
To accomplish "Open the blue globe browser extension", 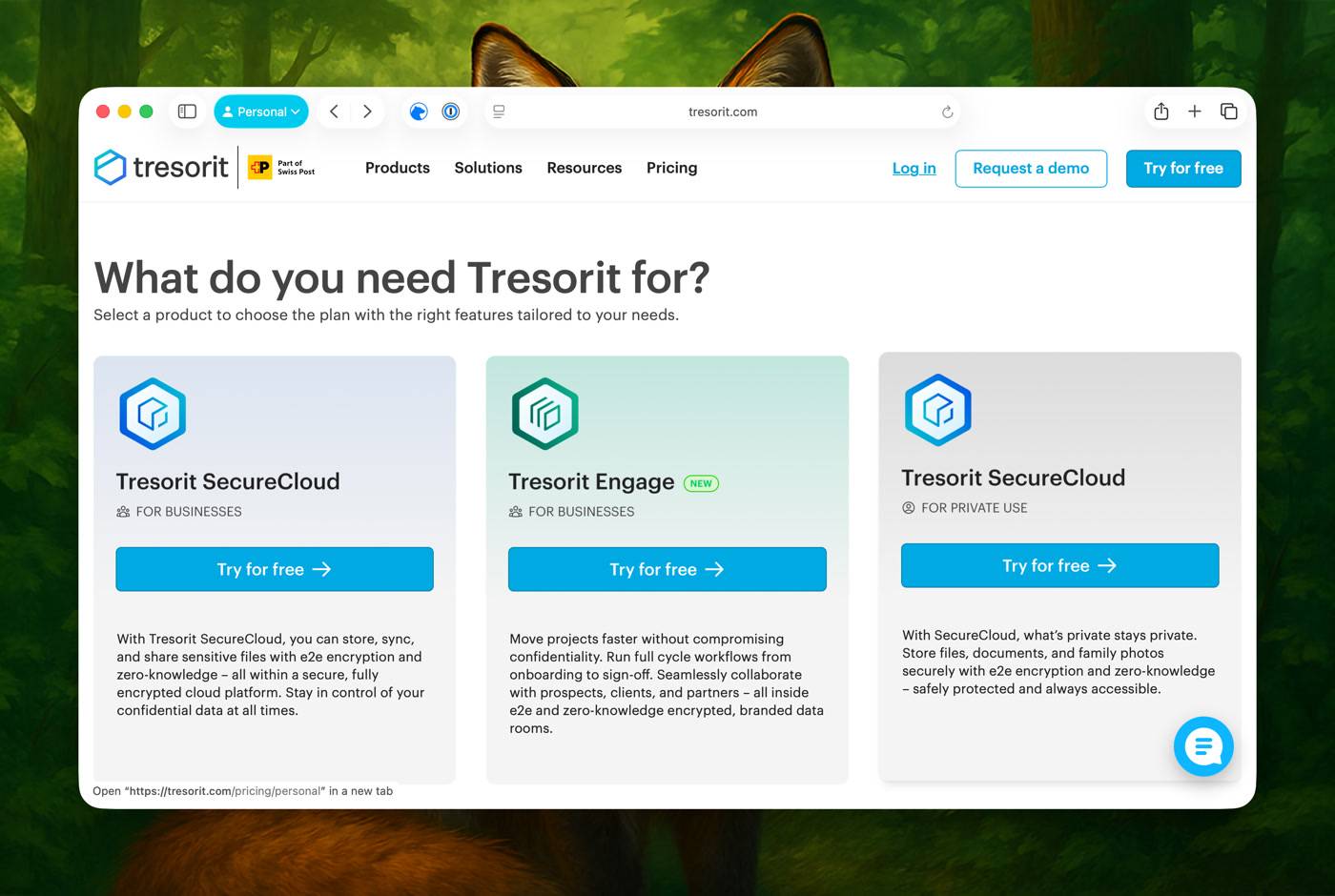I will 419,112.
